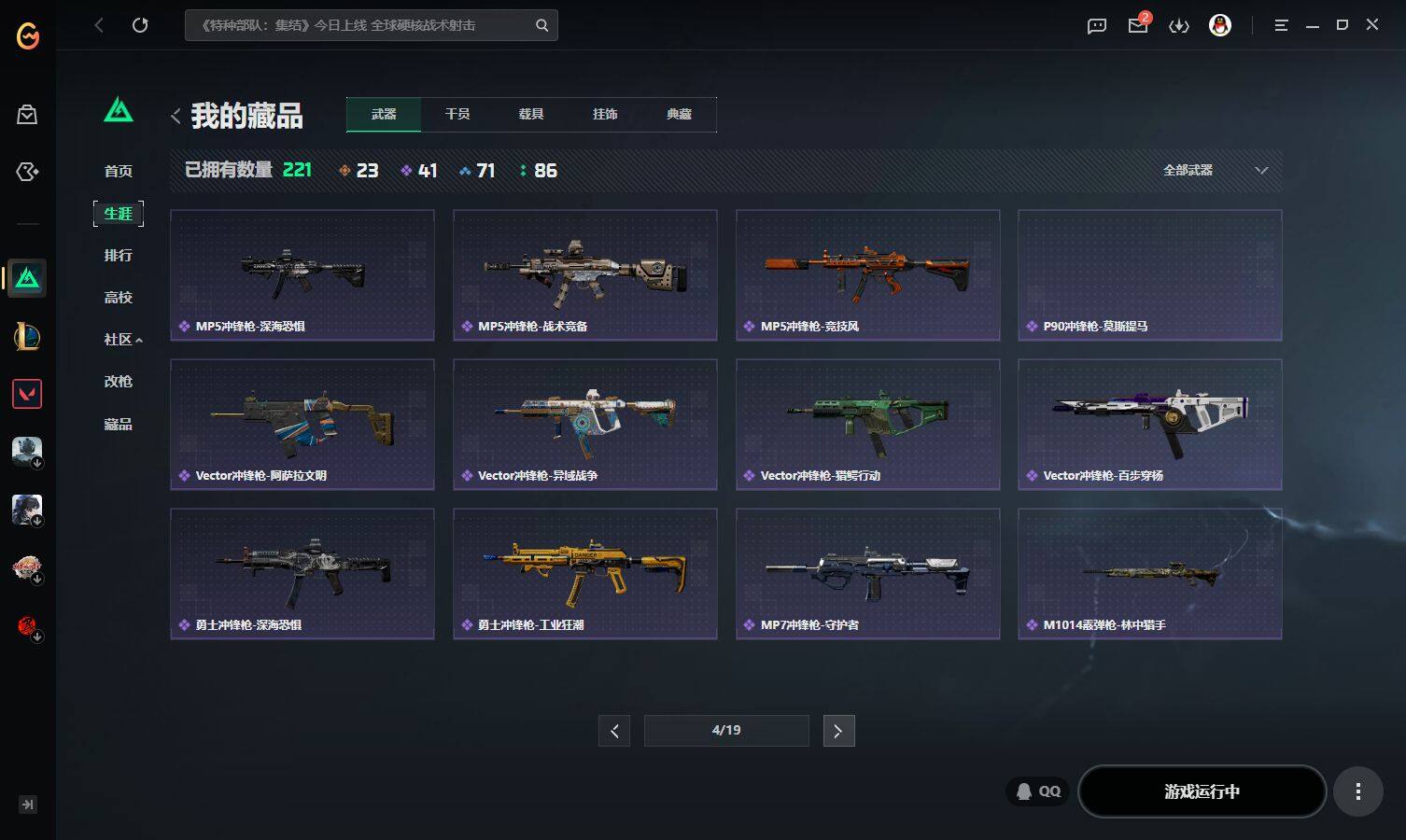The height and width of the screenshot is (840, 1406).
Task: Open the tag icon below the store icon
Action: [x=27, y=172]
